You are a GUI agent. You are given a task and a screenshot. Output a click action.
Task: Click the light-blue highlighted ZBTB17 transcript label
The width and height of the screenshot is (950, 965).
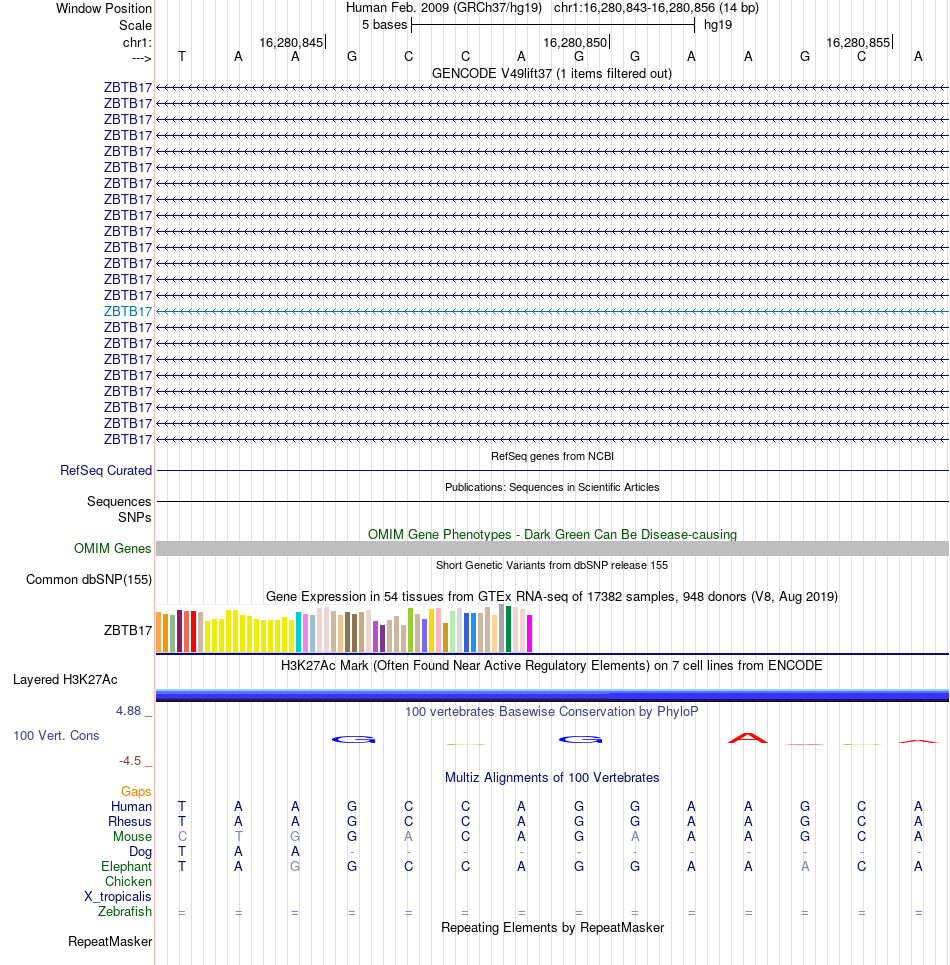coord(127,311)
